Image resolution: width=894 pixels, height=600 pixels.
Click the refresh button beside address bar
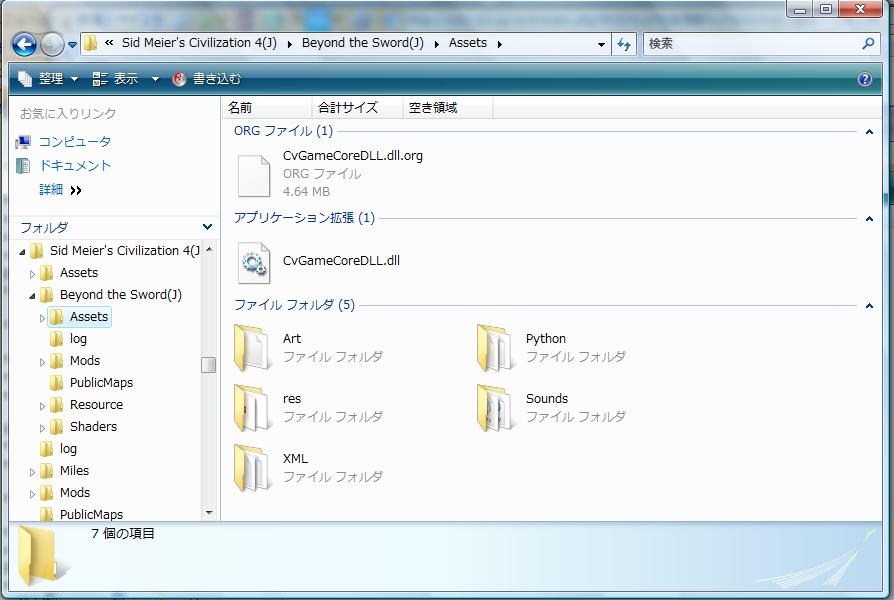625,44
